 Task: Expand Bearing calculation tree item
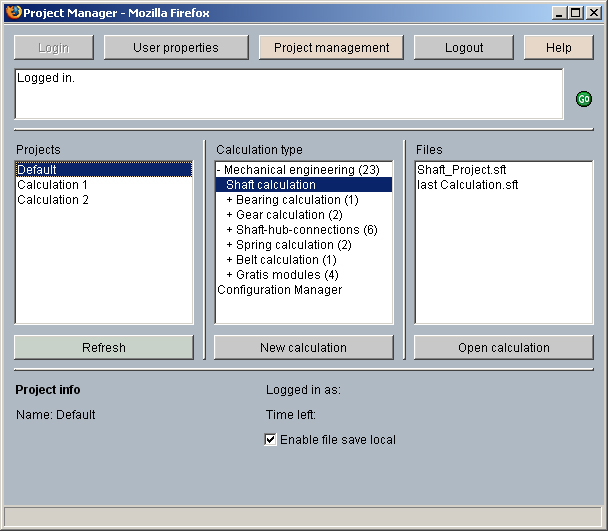[229, 200]
